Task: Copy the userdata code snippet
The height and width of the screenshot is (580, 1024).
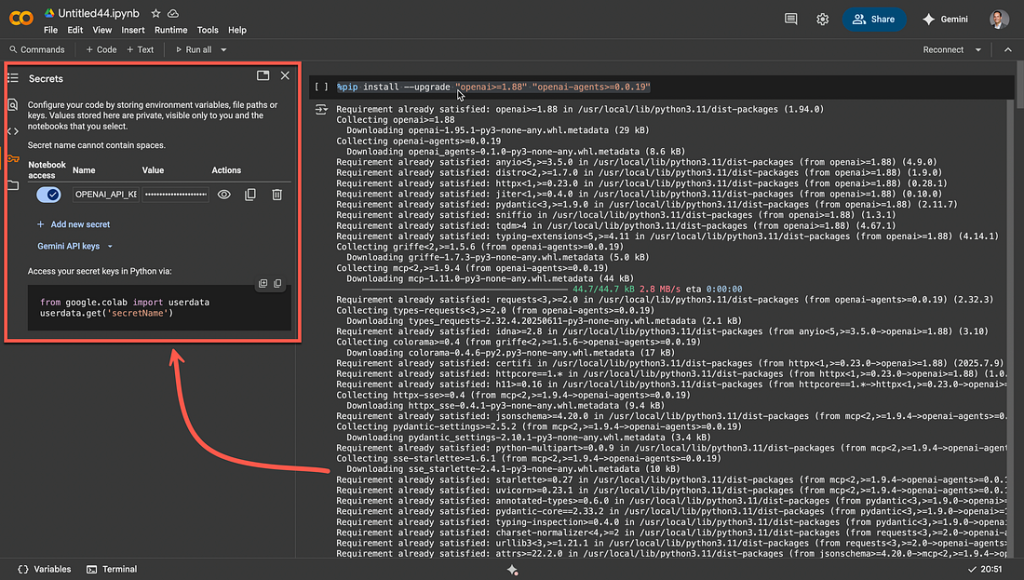Action: point(278,283)
